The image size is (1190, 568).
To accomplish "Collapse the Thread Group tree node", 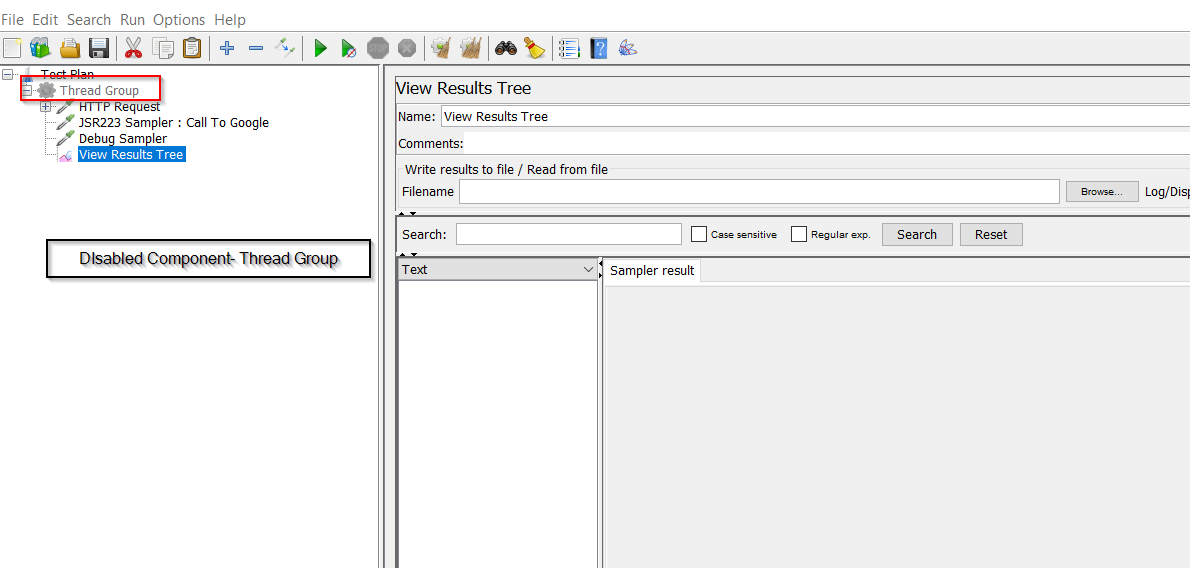I will (27, 90).
